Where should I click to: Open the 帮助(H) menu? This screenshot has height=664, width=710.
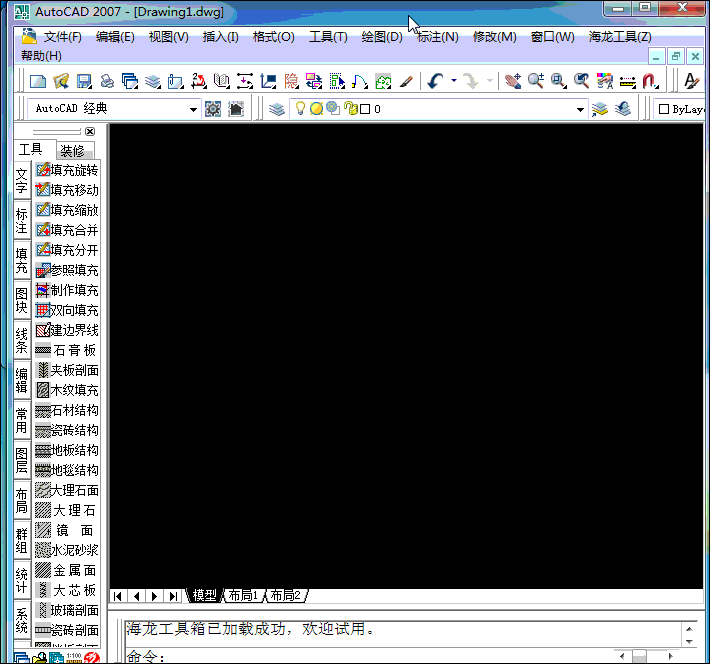pyautogui.click(x=41, y=56)
